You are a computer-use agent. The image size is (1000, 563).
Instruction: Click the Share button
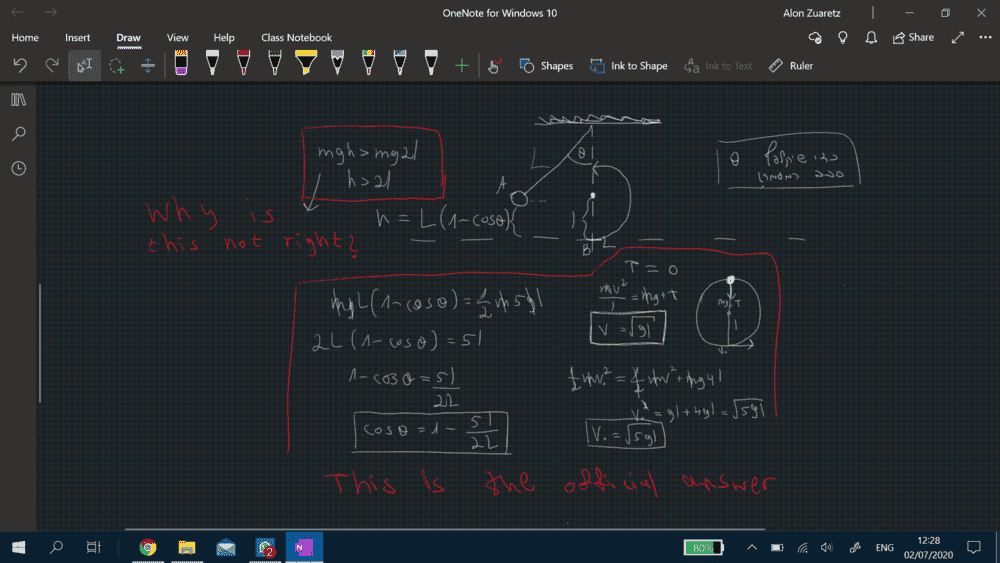pyautogui.click(x=912, y=38)
